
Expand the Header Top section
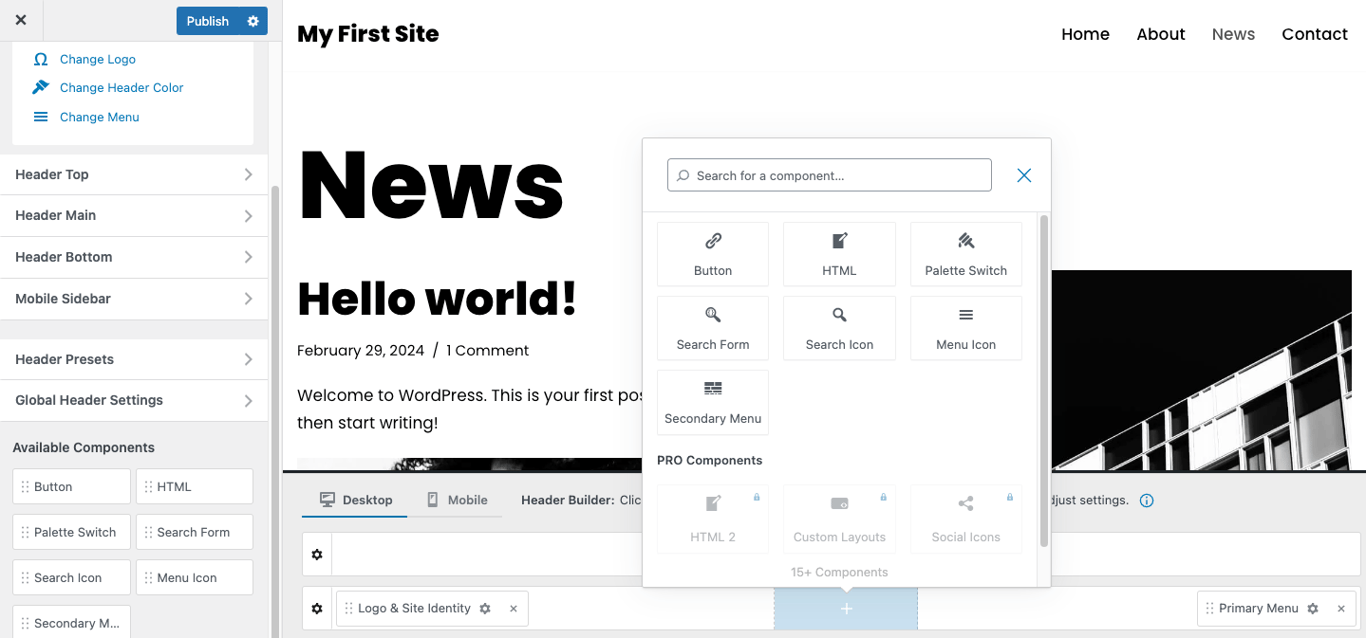point(134,174)
